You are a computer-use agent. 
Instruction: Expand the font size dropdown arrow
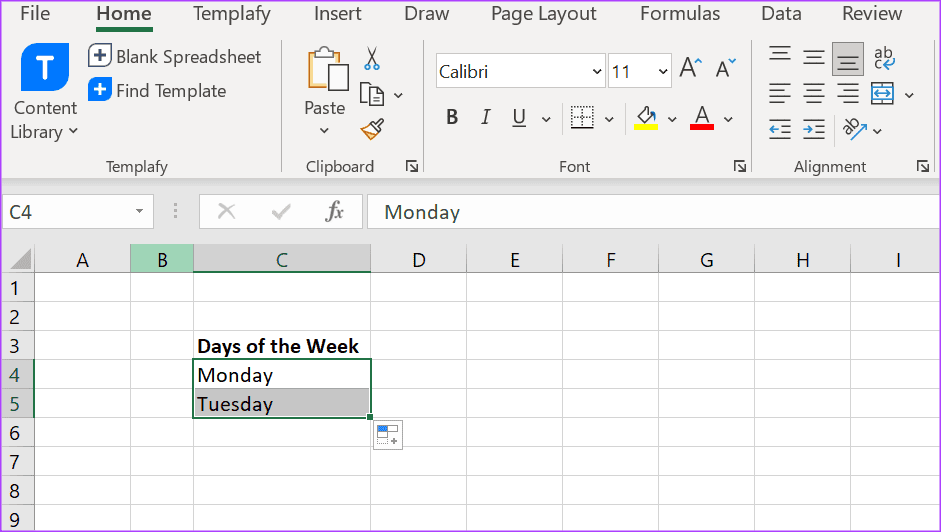tap(663, 72)
